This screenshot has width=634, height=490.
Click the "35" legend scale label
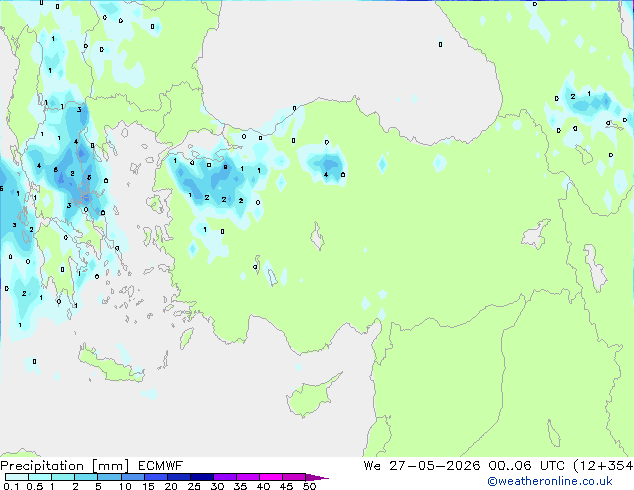click(240, 486)
